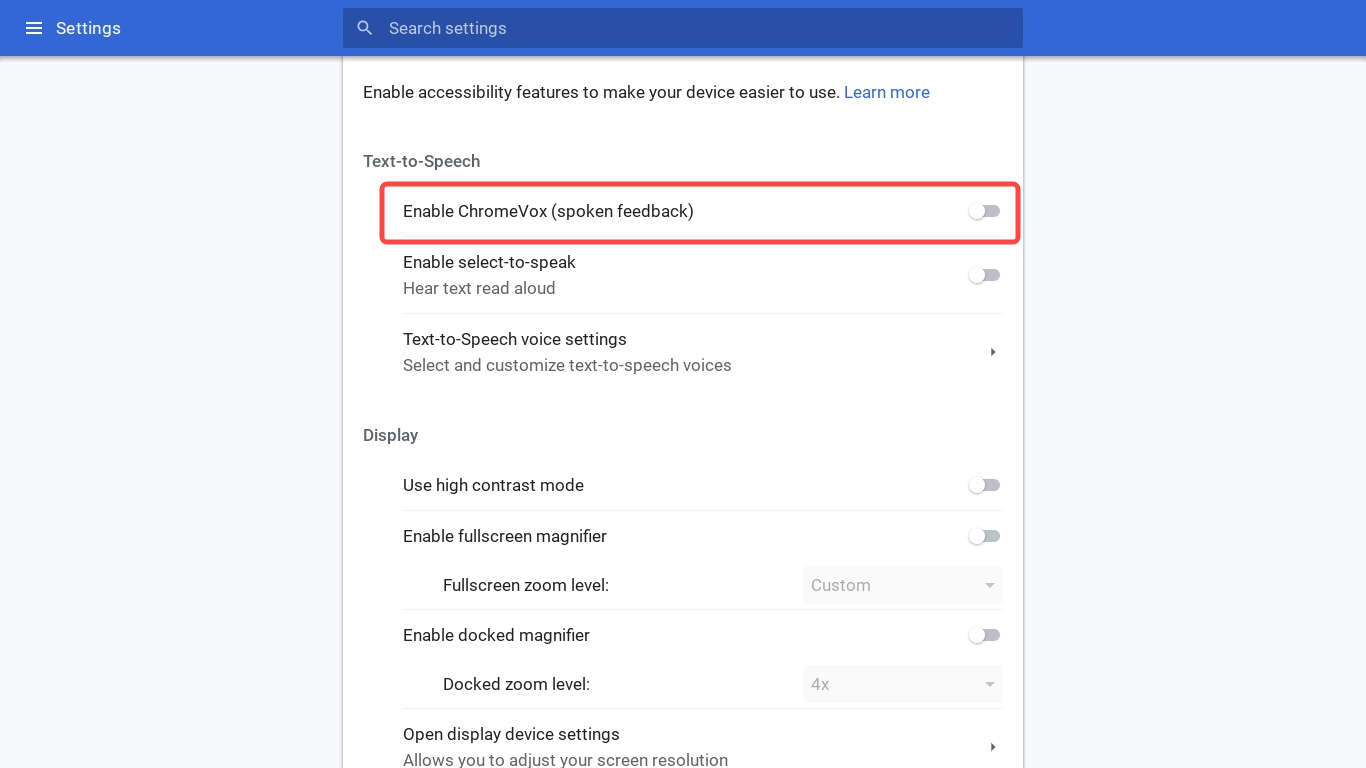Click the arrow next to Open display device settings

(x=993, y=746)
